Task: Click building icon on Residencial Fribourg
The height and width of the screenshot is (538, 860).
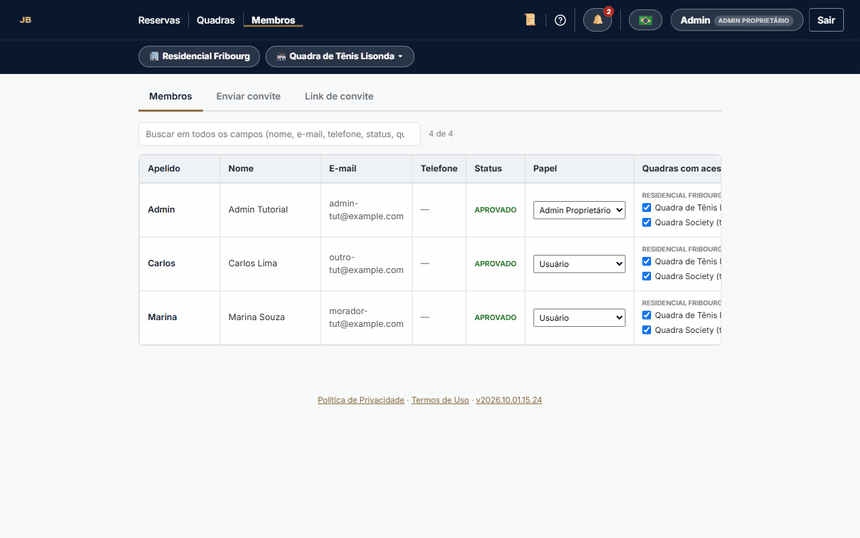Action: click(x=154, y=56)
